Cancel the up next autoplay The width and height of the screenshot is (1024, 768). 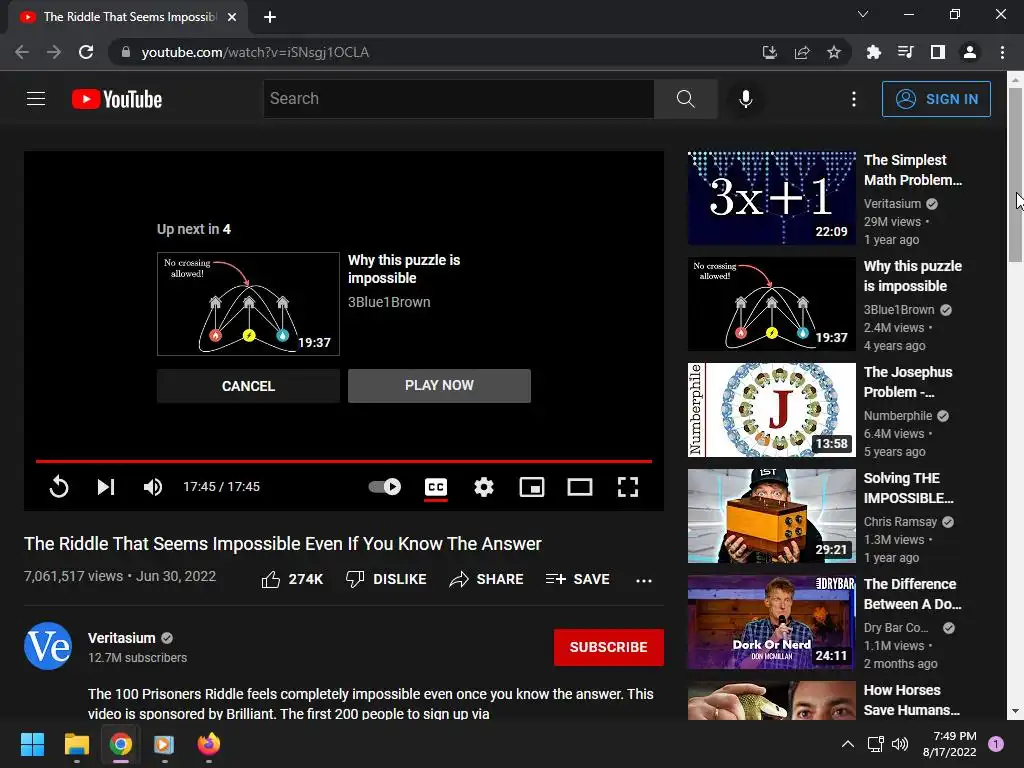248,386
